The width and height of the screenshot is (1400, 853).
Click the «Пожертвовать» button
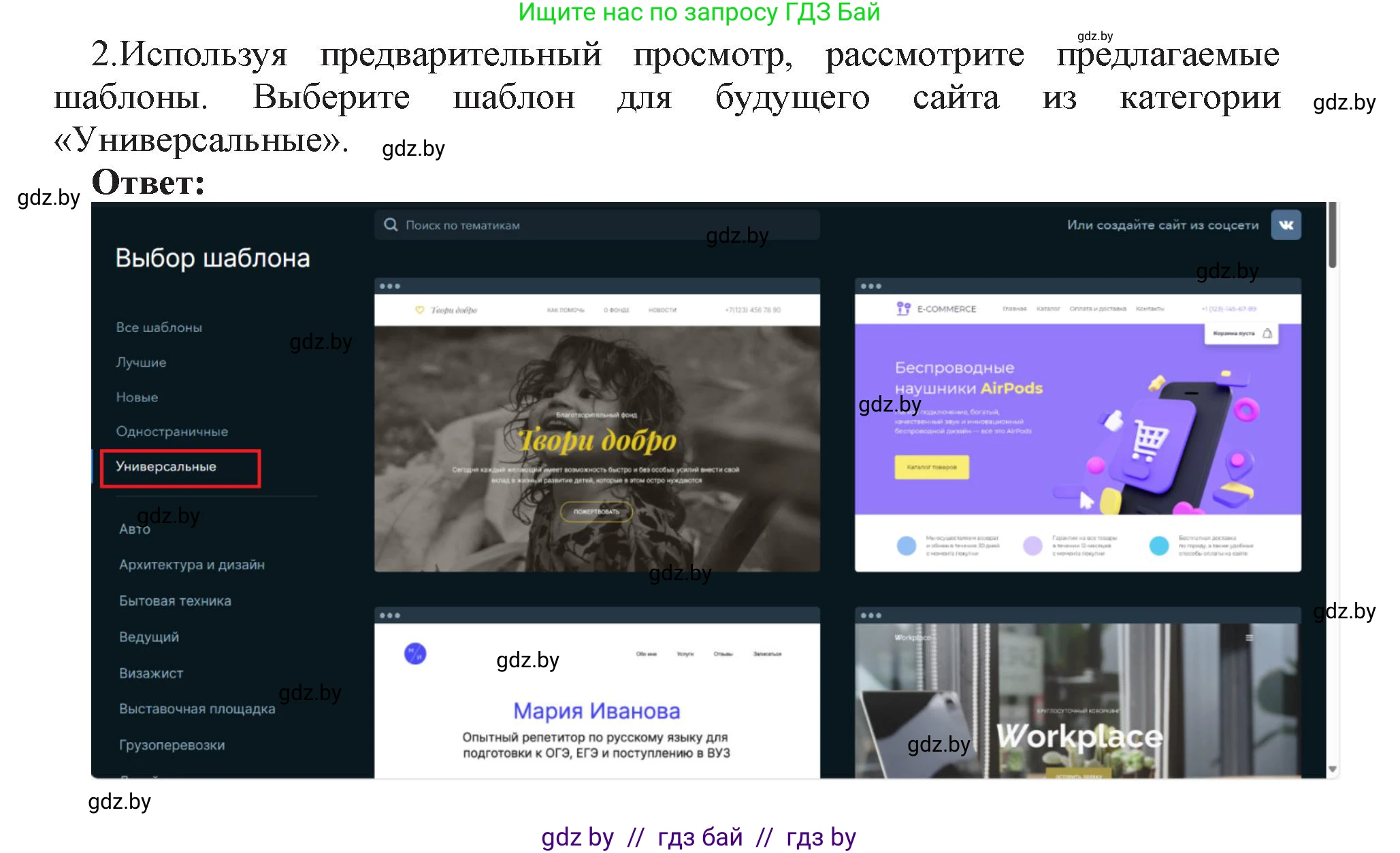pos(597,512)
